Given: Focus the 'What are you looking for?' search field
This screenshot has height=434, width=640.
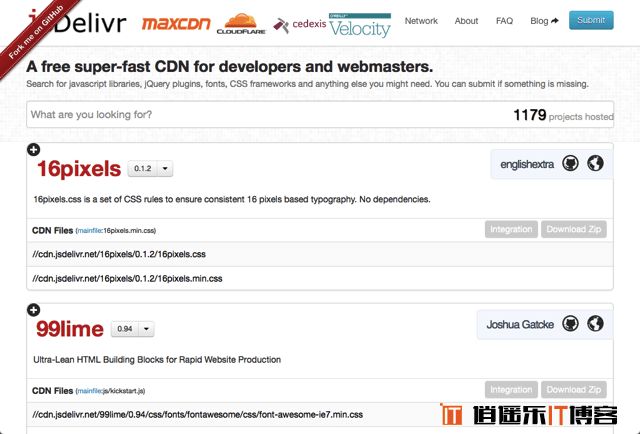Looking at the screenshot, I should pyautogui.click(x=320, y=114).
